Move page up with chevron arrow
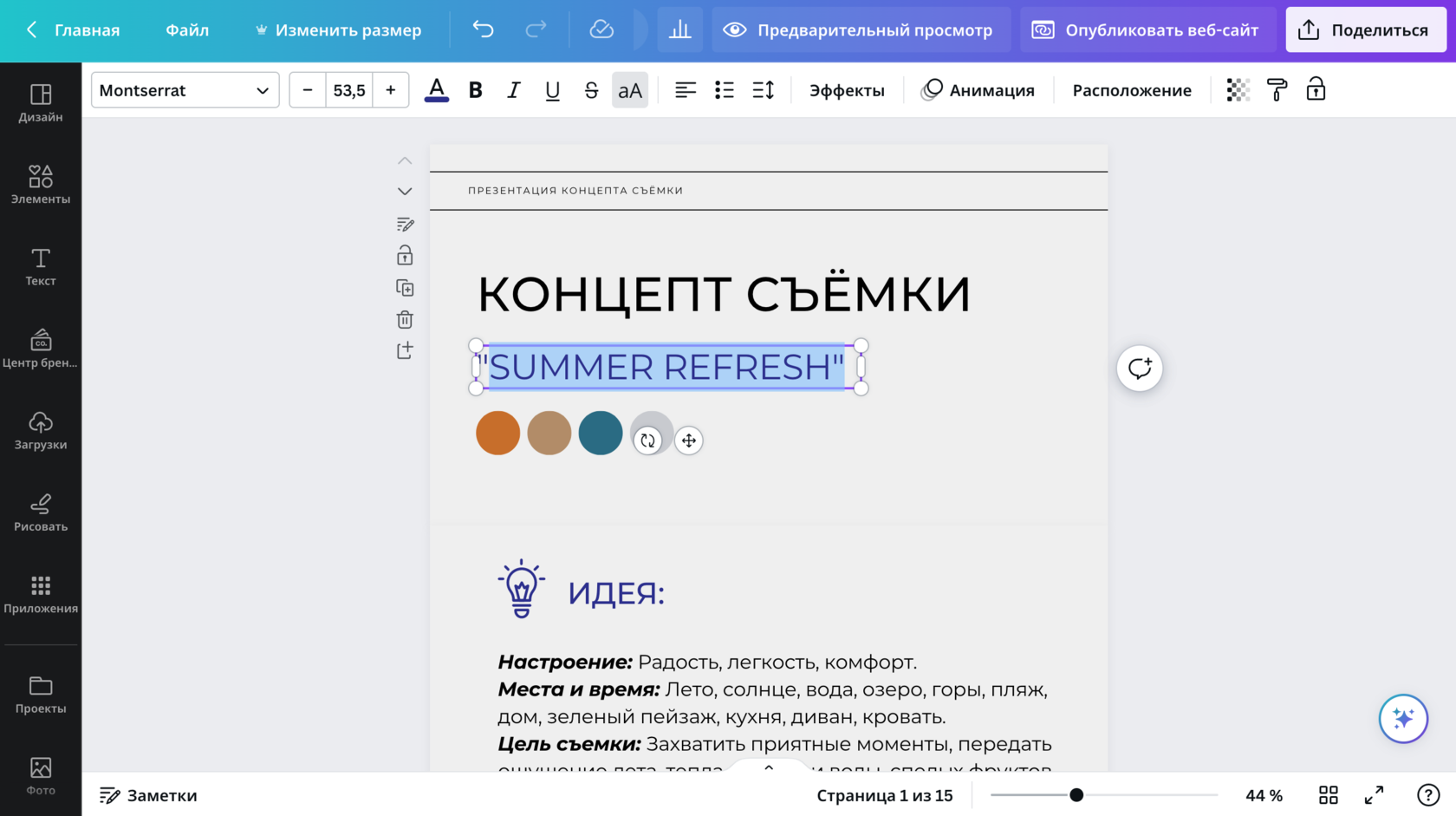The height and width of the screenshot is (816, 1456). pyautogui.click(x=405, y=161)
